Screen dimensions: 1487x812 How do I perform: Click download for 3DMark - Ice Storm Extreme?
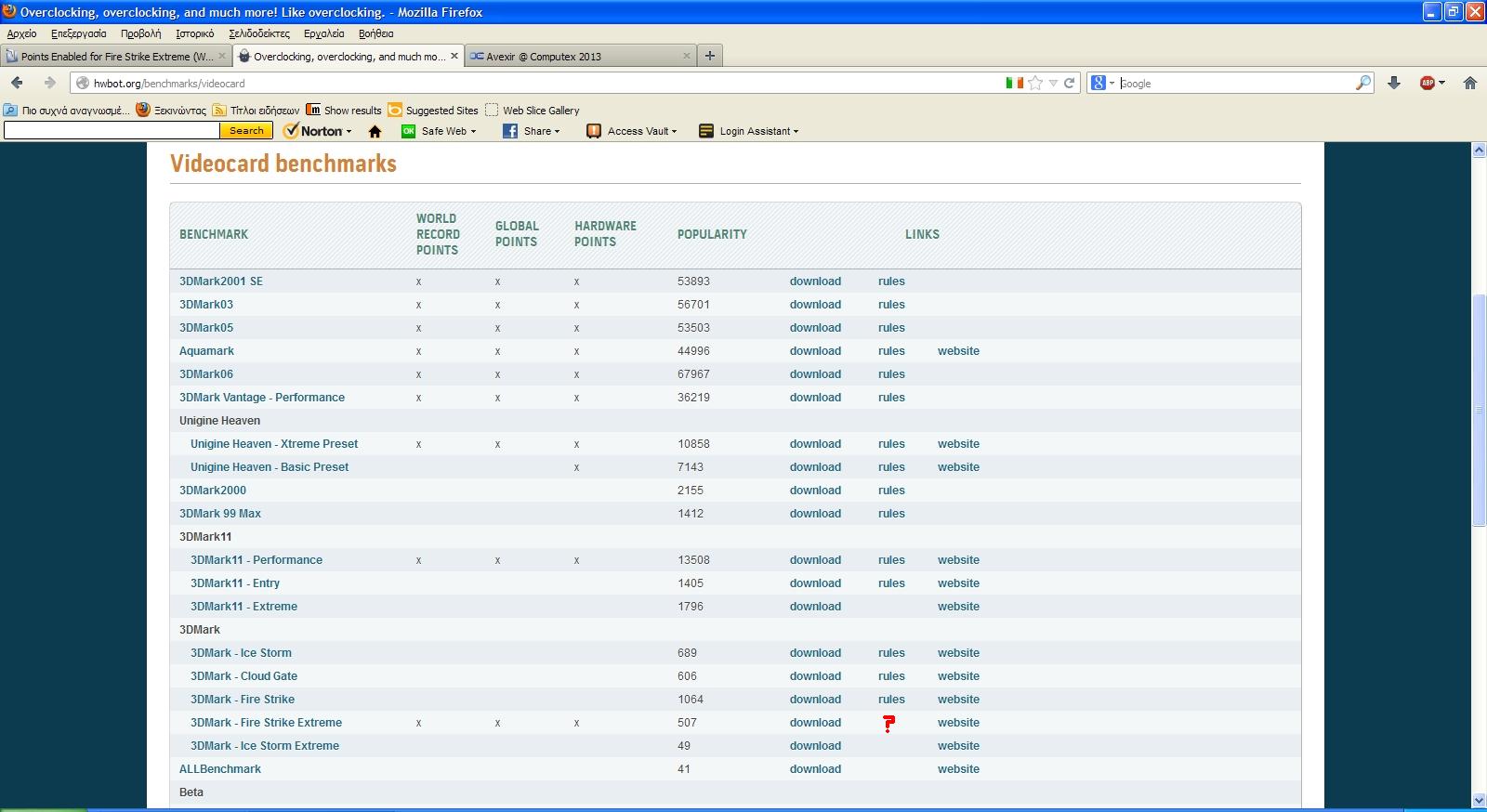(x=815, y=746)
